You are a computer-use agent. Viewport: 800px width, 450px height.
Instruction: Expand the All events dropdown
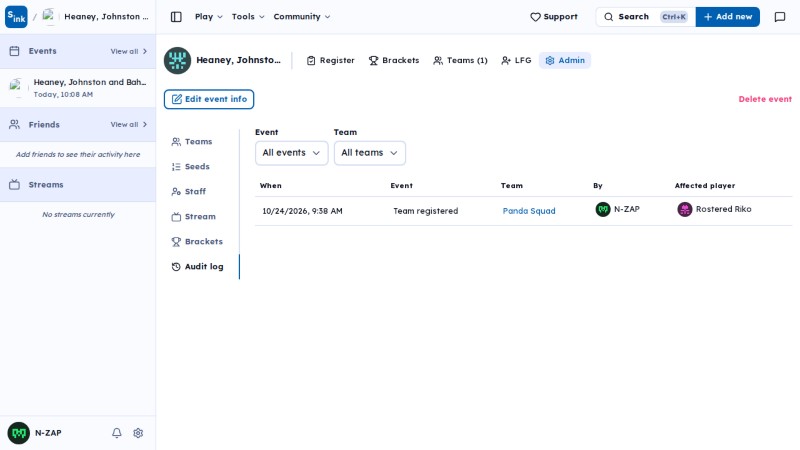[291, 153]
